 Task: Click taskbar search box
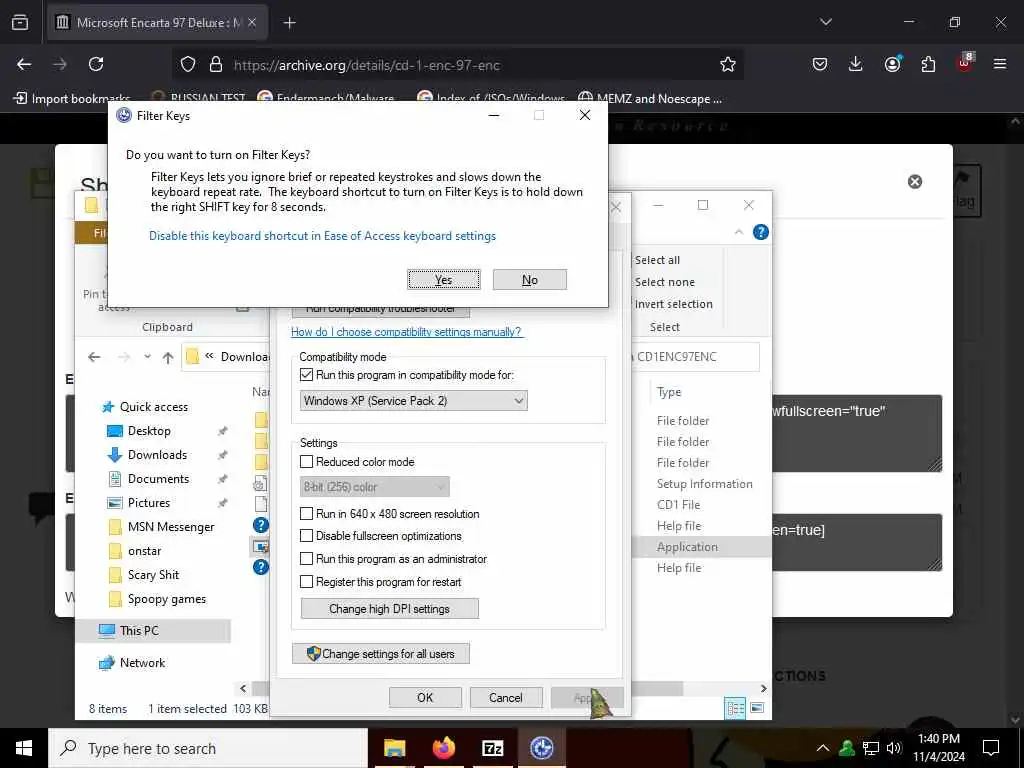[x=208, y=748]
